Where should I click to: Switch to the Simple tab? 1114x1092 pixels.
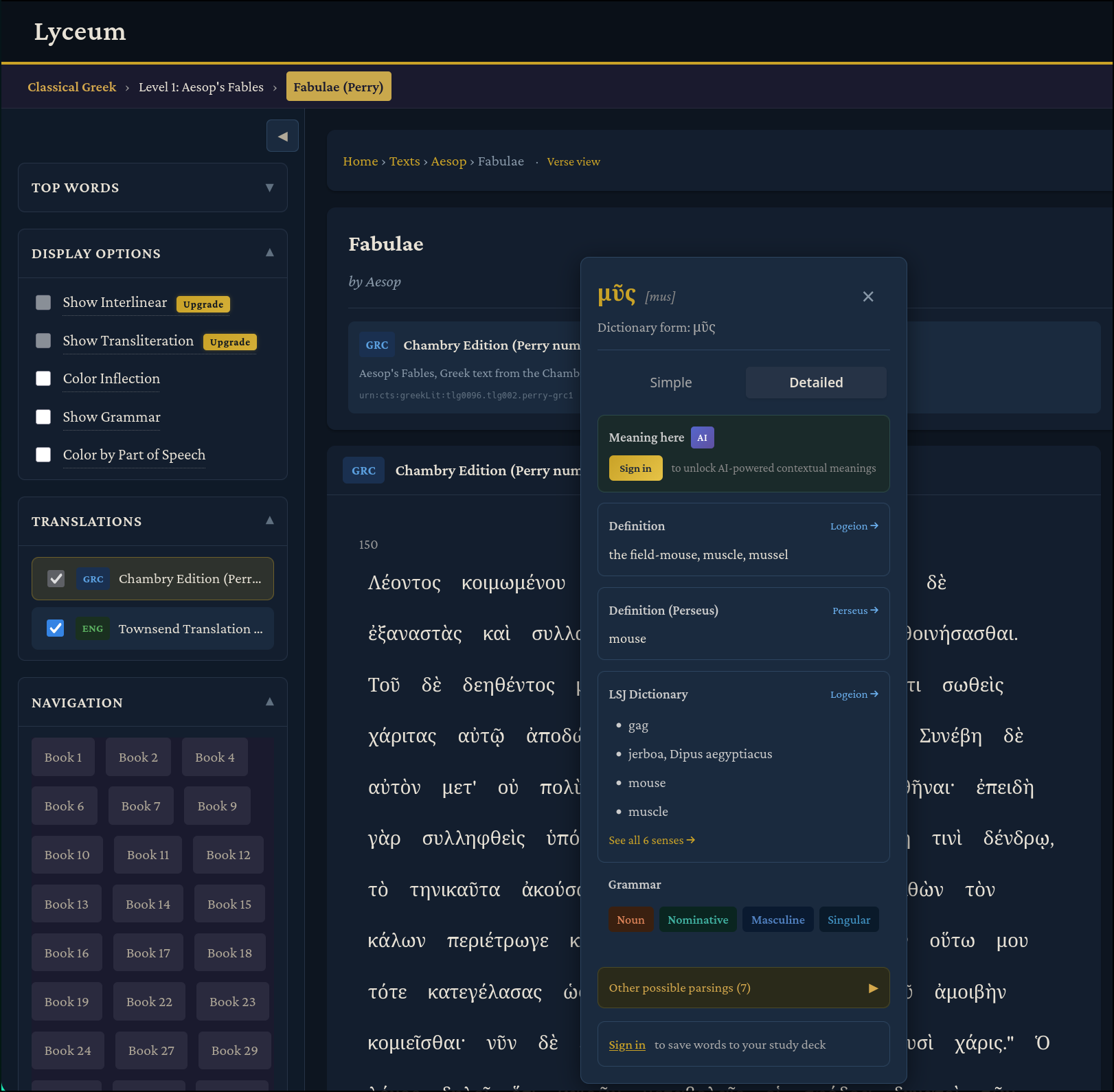(x=670, y=383)
